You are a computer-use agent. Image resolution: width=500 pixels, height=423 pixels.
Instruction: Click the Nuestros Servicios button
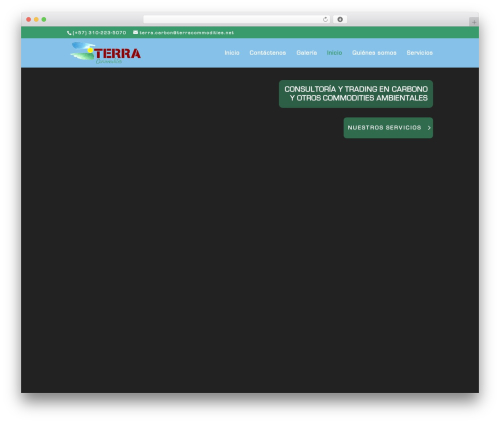(388, 128)
